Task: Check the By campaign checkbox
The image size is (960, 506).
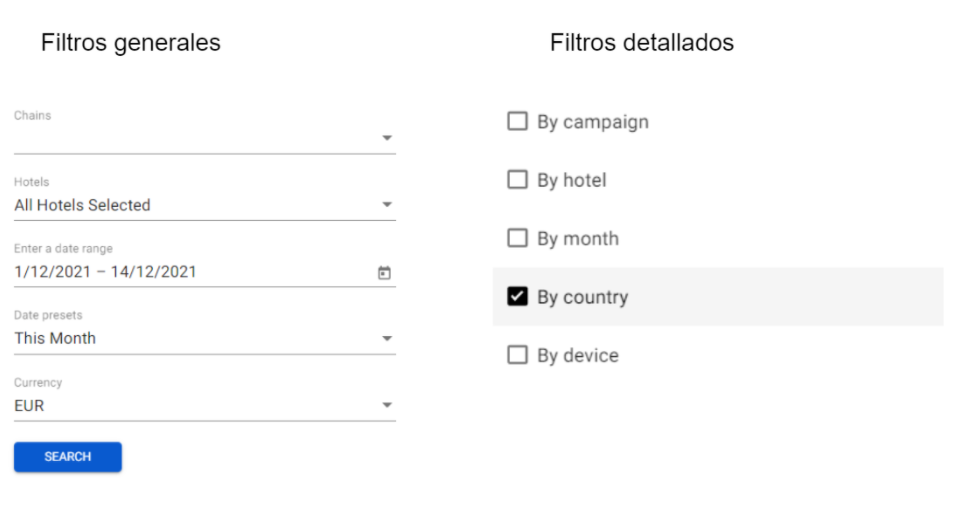Action: [517, 122]
